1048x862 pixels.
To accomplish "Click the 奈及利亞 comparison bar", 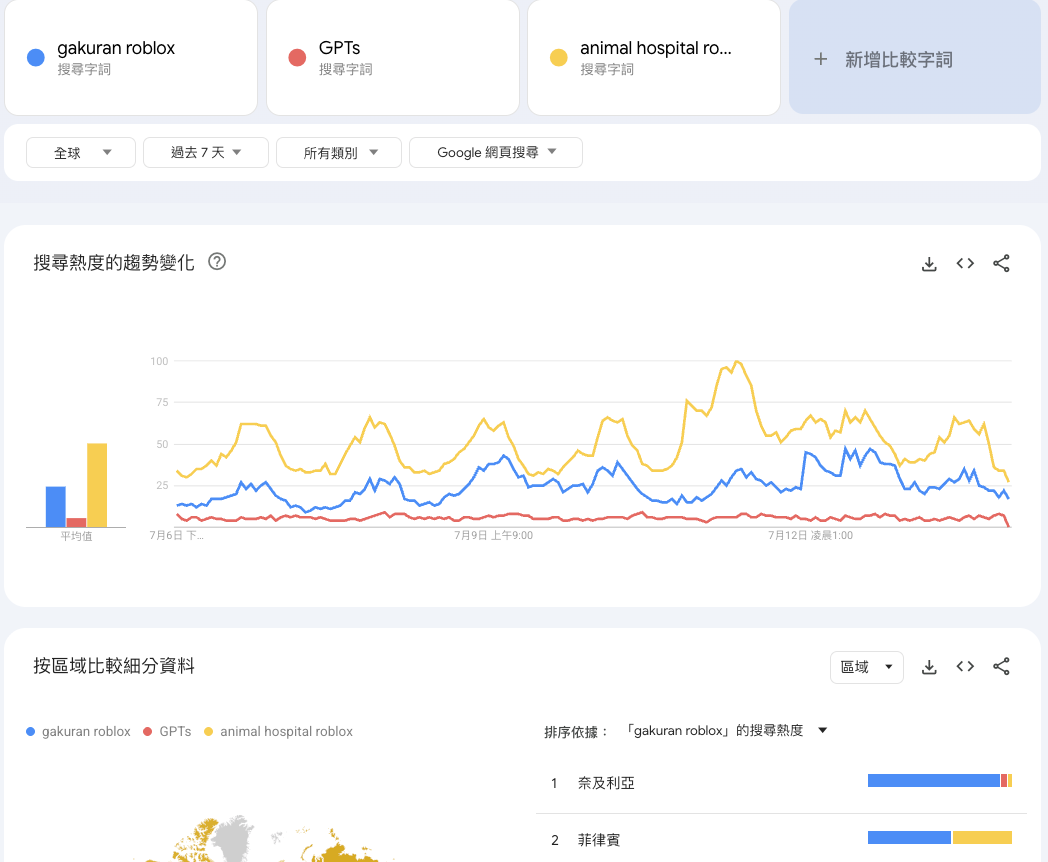I will click(x=940, y=780).
